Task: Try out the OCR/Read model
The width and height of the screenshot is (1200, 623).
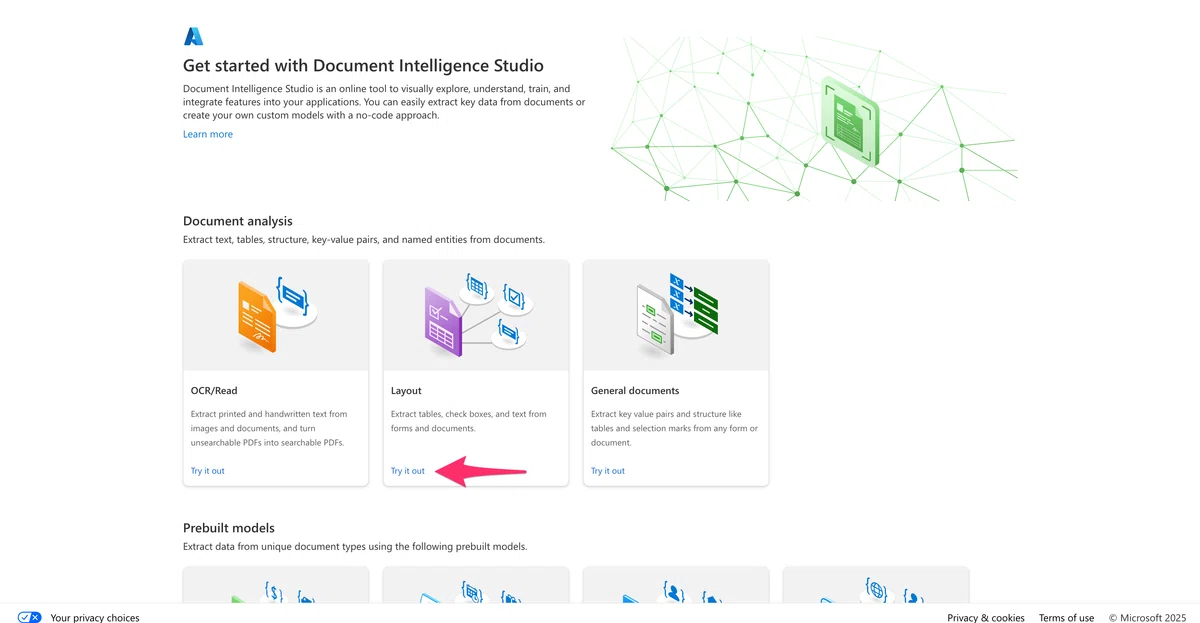Action: [x=208, y=471]
